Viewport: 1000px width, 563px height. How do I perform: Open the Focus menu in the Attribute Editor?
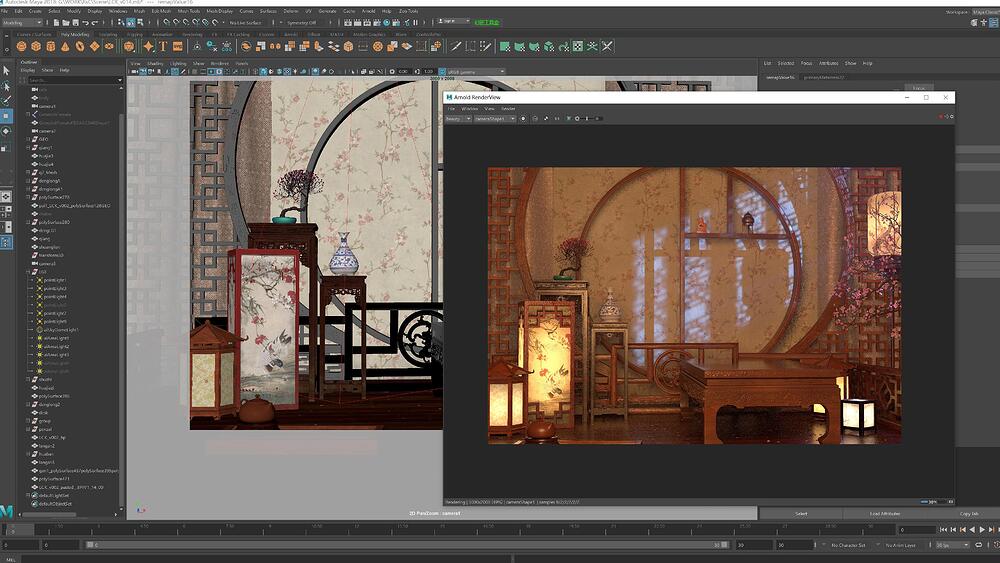[x=806, y=63]
